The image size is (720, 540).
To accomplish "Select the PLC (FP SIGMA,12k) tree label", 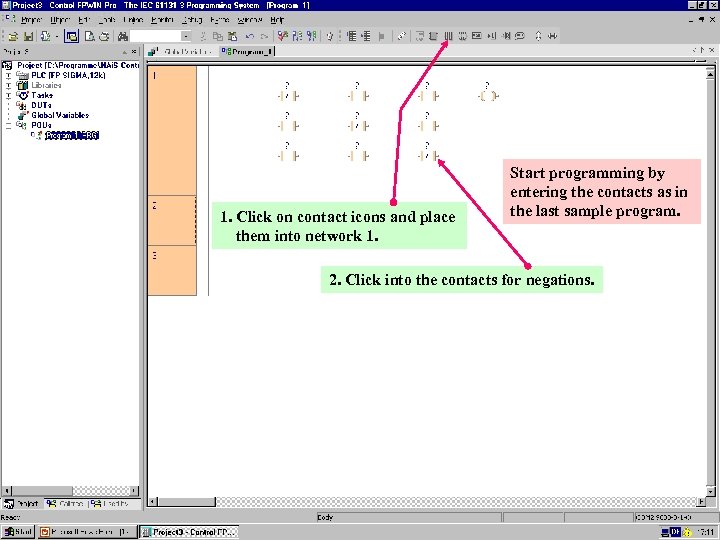I will click(x=68, y=75).
